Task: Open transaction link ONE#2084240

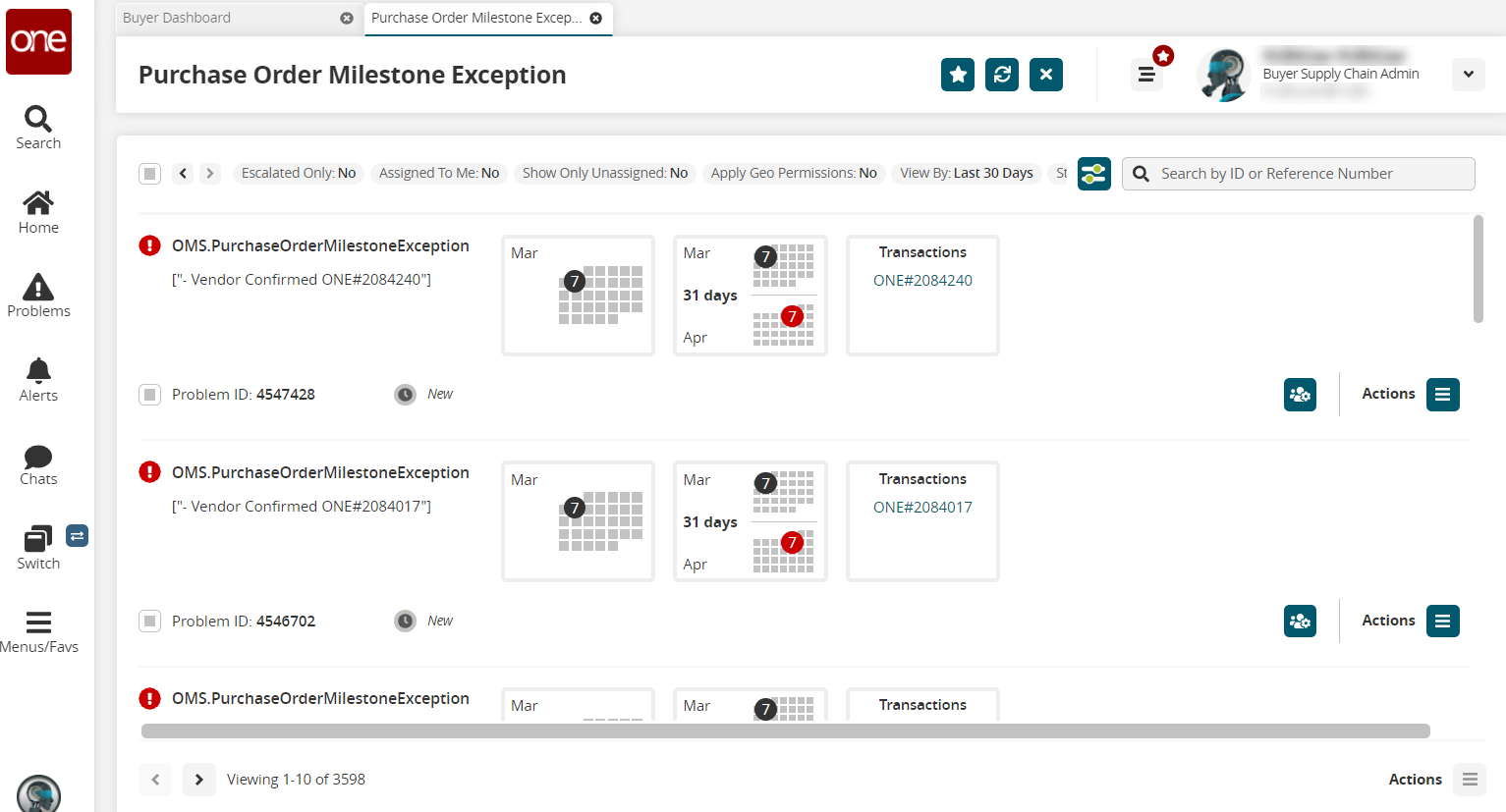Action: 922,281
